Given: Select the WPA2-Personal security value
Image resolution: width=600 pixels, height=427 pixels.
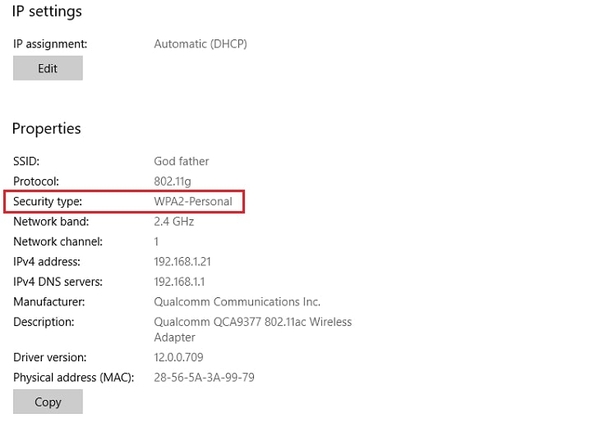Looking at the screenshot, I should coord(193,202).
